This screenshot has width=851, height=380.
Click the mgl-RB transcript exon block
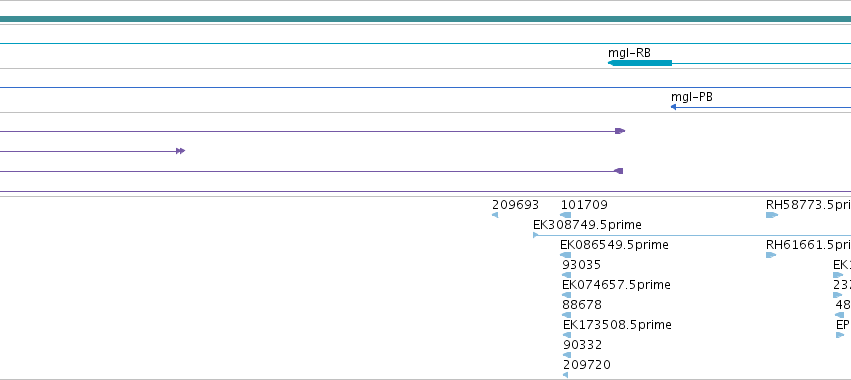(640, 63)
